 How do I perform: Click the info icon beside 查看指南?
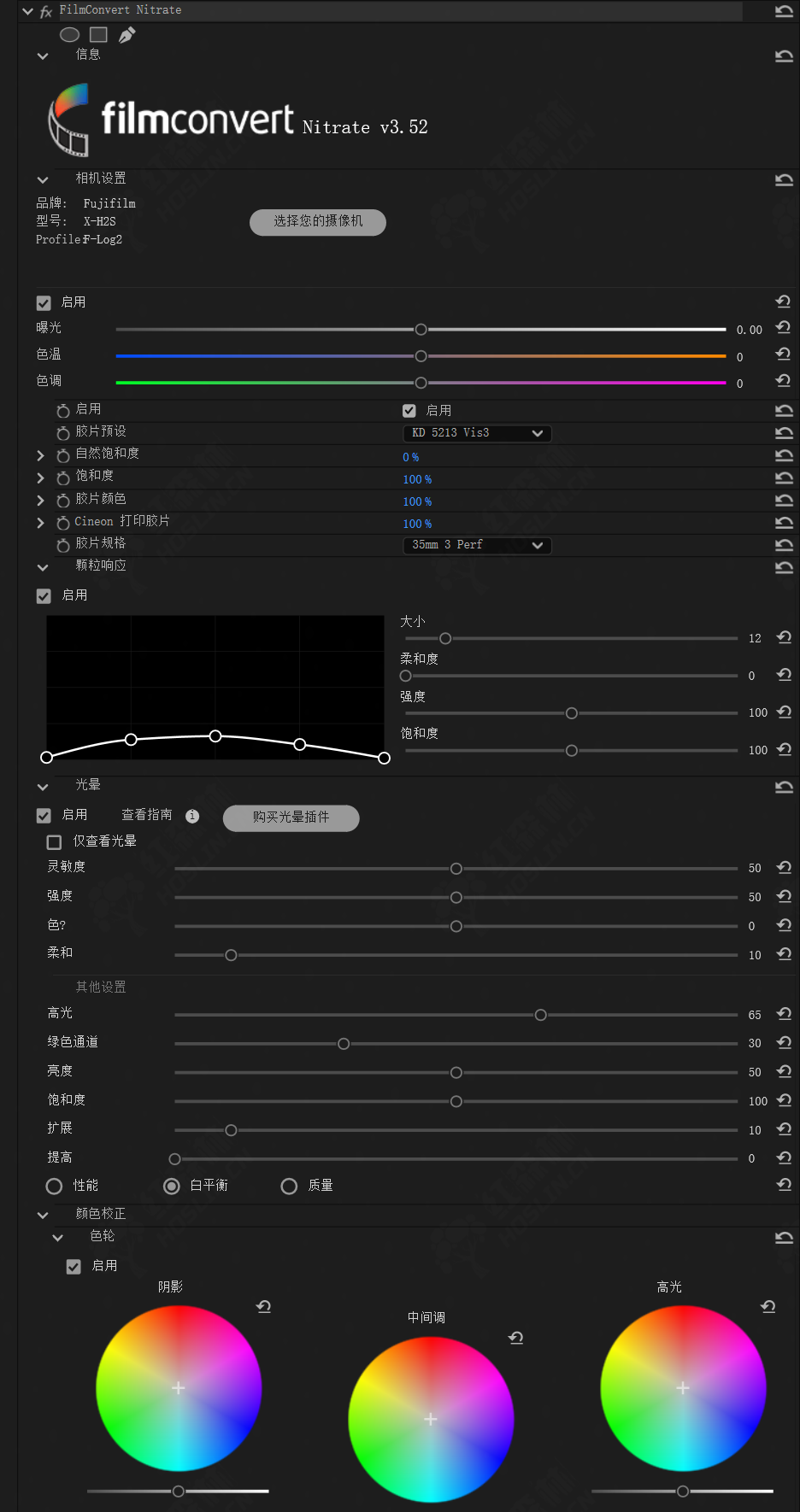(x=192, y=816)
